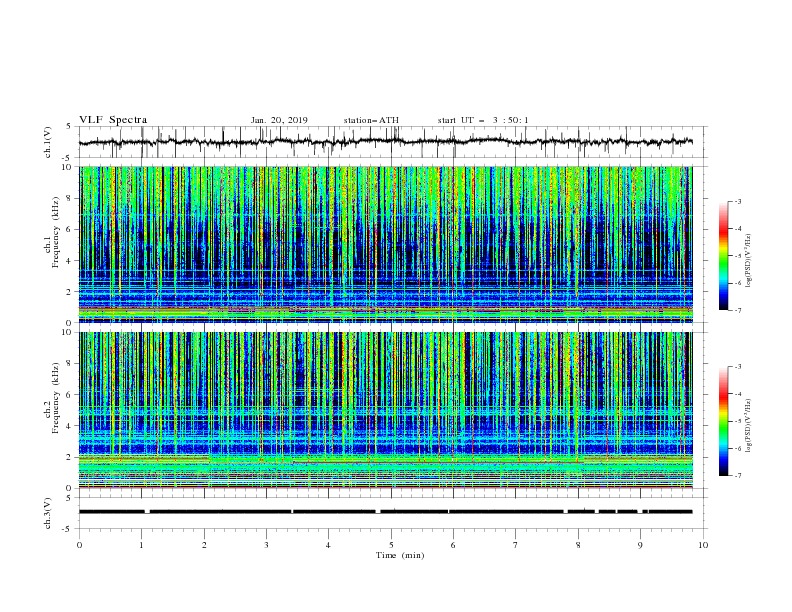Click the "ch.3(V)" axis label

(48, 513)
